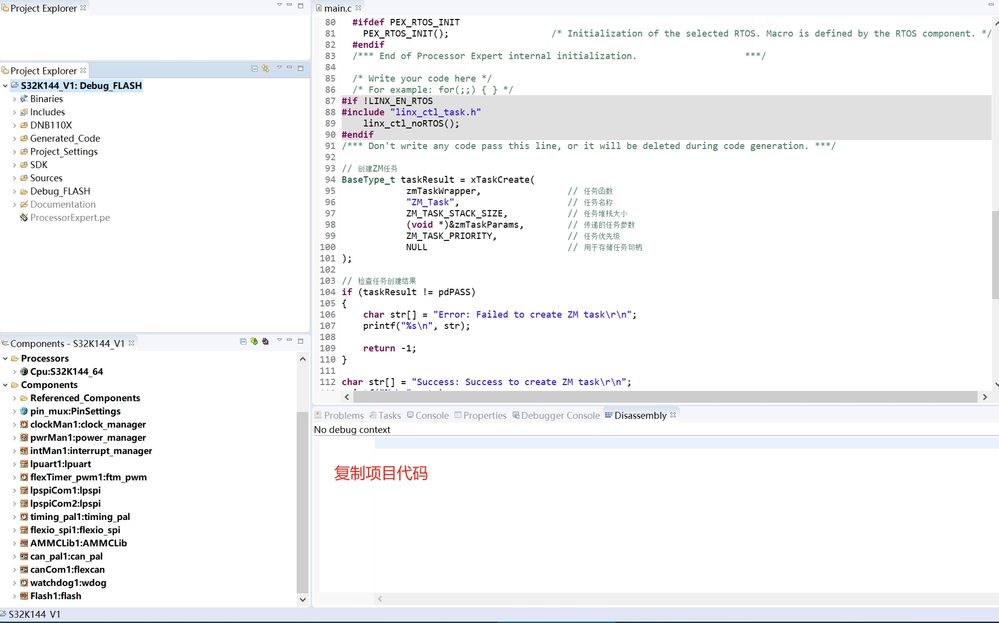Click the clockMan1:clock_manager component icon

tap(24, 424)
